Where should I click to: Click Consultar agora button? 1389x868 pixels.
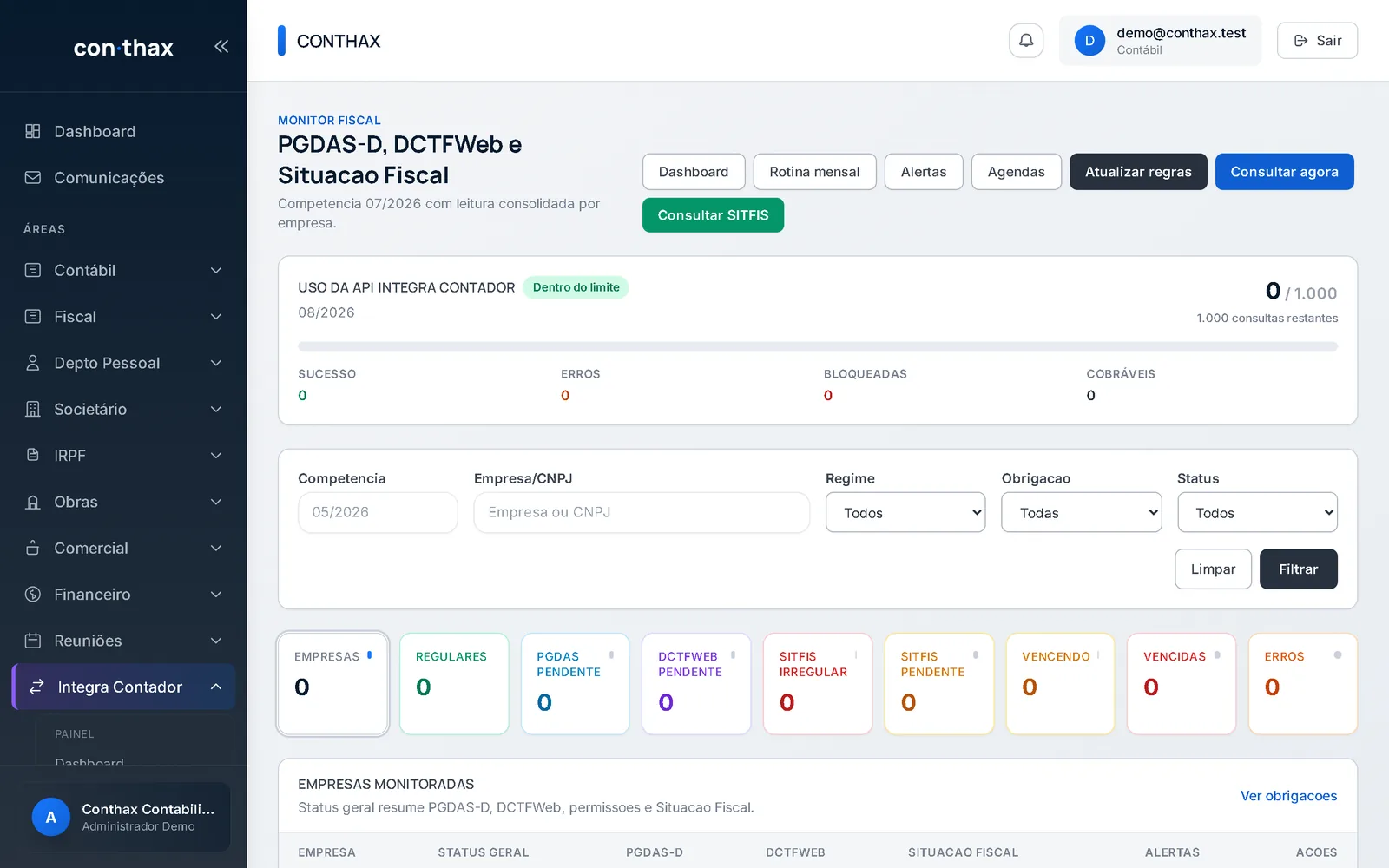click(1284, 172)
